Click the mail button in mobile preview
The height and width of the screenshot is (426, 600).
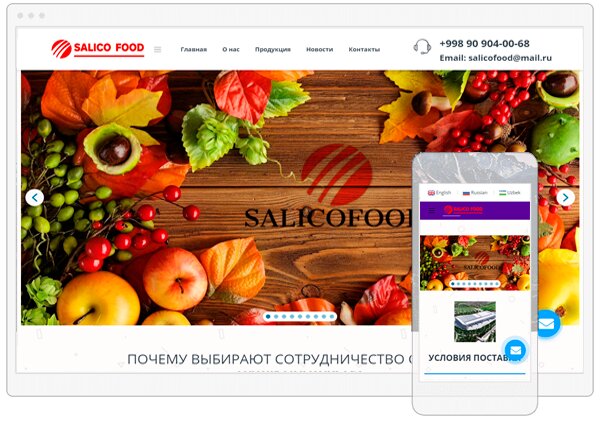[x=515, y=350]
